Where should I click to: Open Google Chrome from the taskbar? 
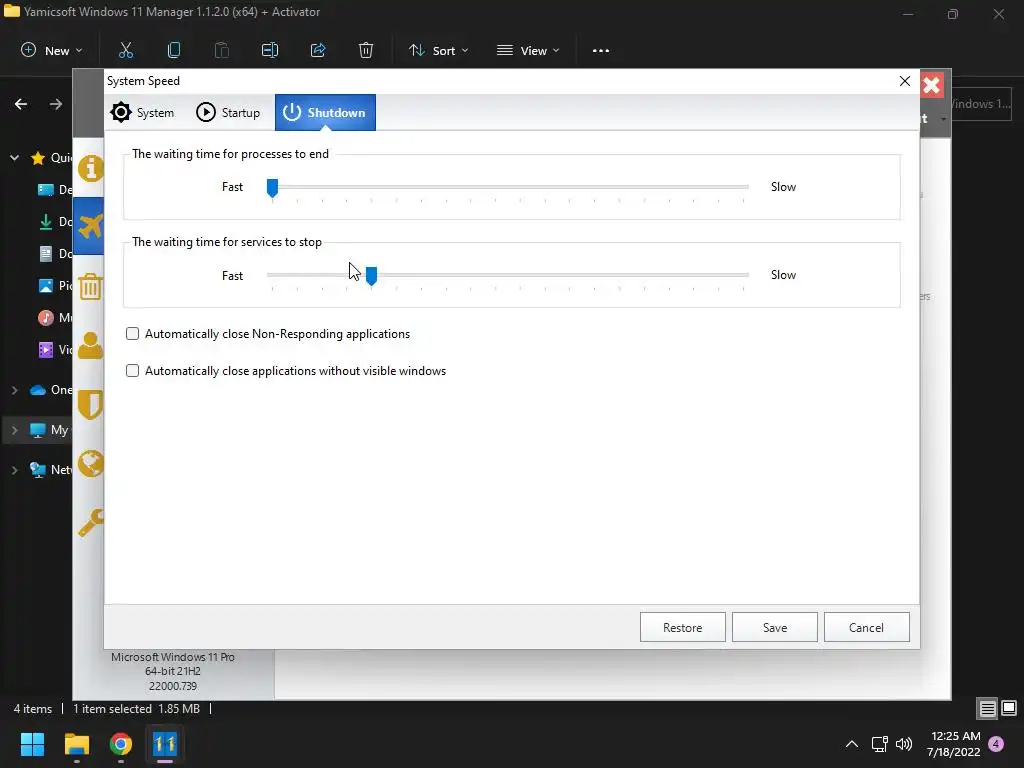coord(121,744)
